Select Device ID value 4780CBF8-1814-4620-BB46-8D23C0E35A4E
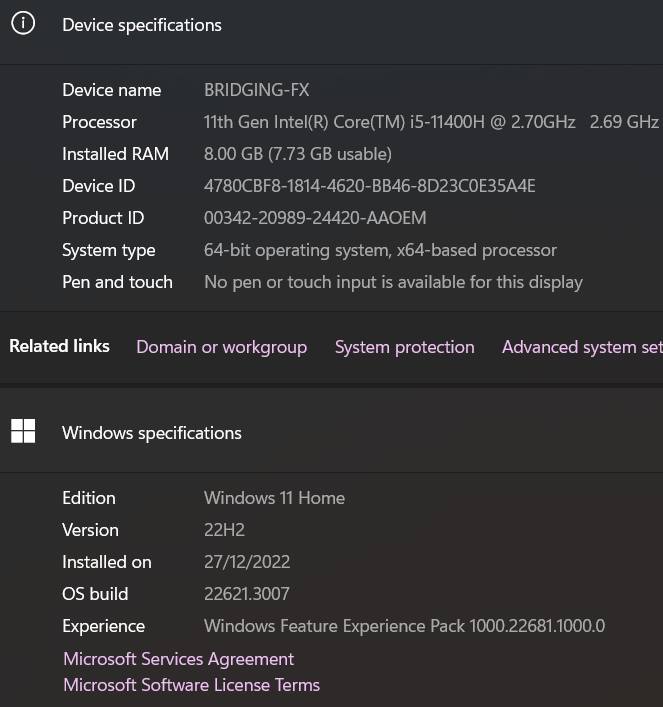 pos(370,186)
